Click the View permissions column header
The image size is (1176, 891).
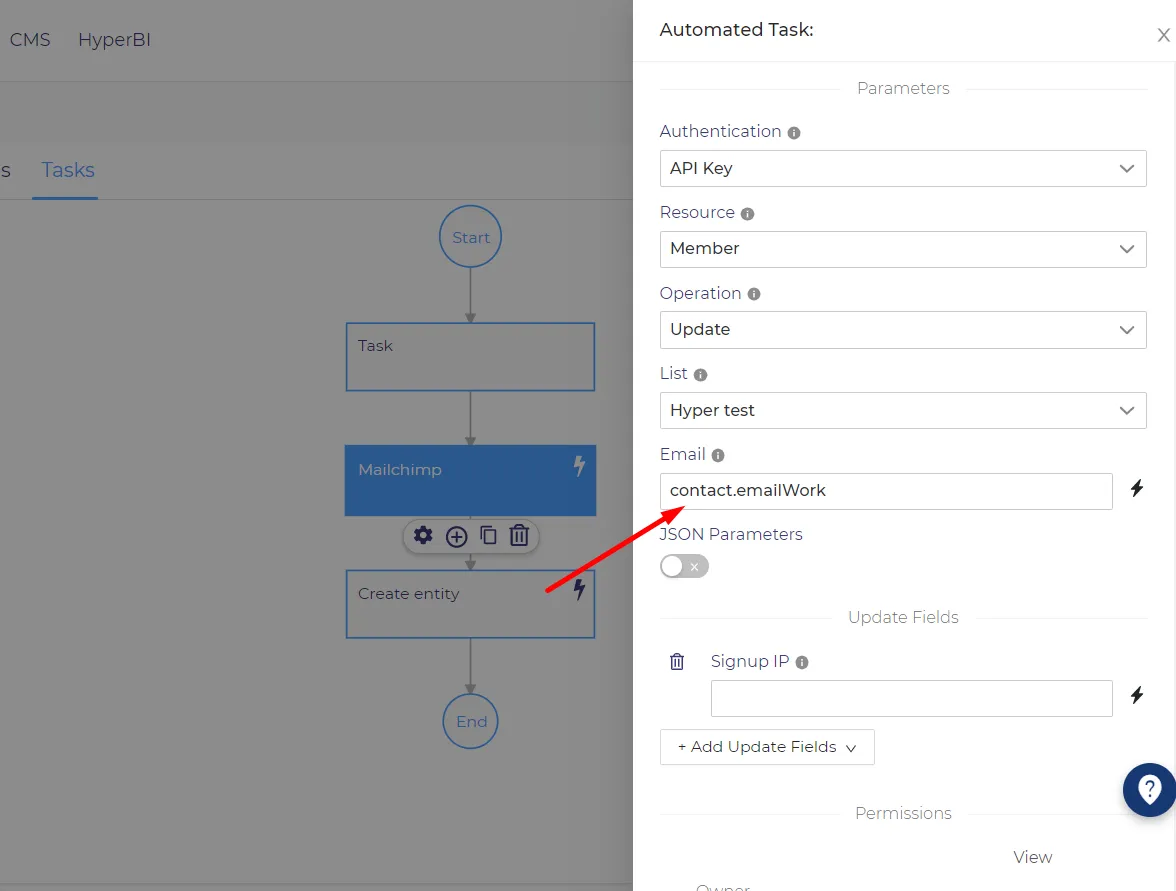tap(1032, 857)
